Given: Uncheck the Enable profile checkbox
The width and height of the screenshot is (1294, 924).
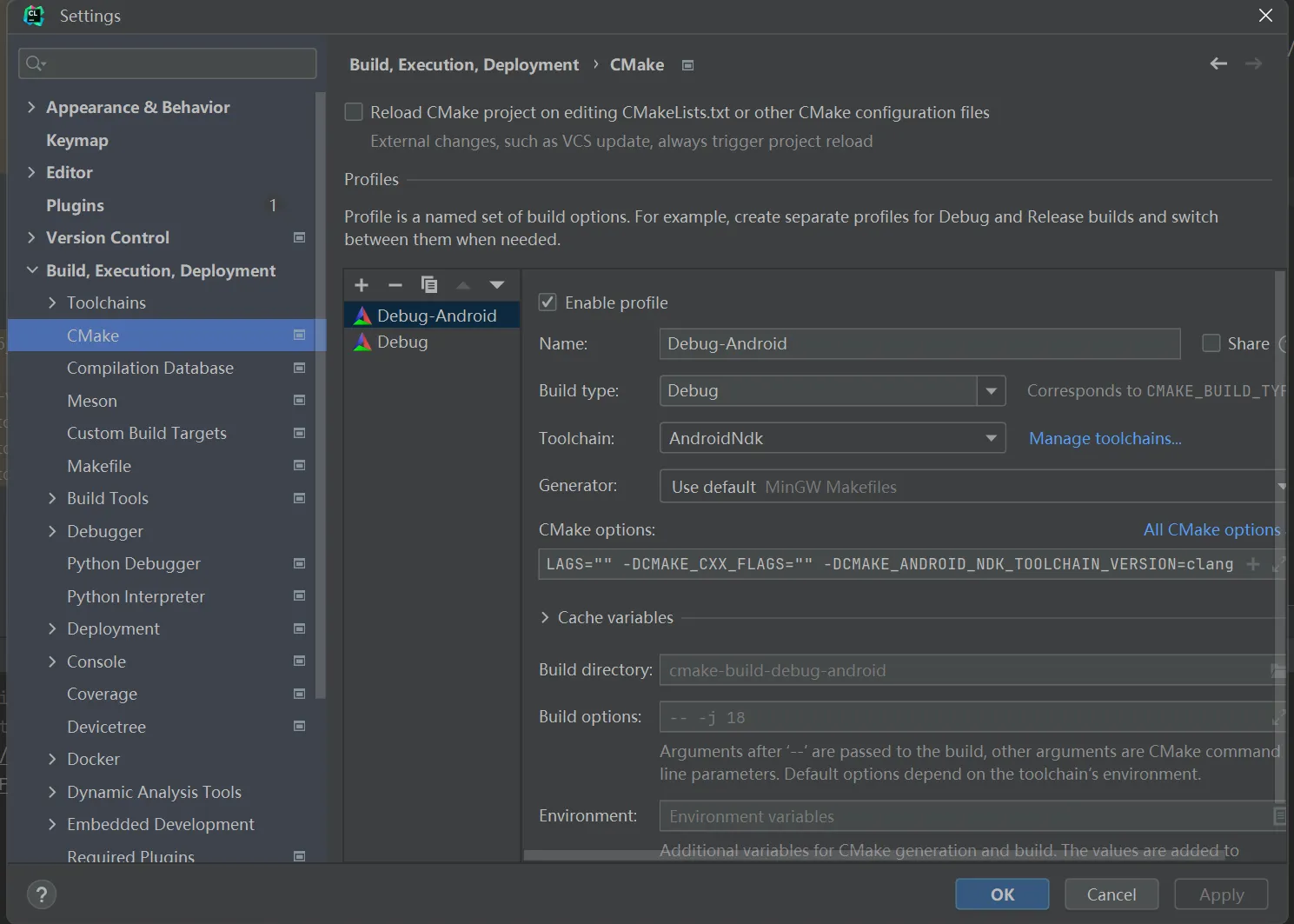Looking at the screenshot, I should [547, 302].
